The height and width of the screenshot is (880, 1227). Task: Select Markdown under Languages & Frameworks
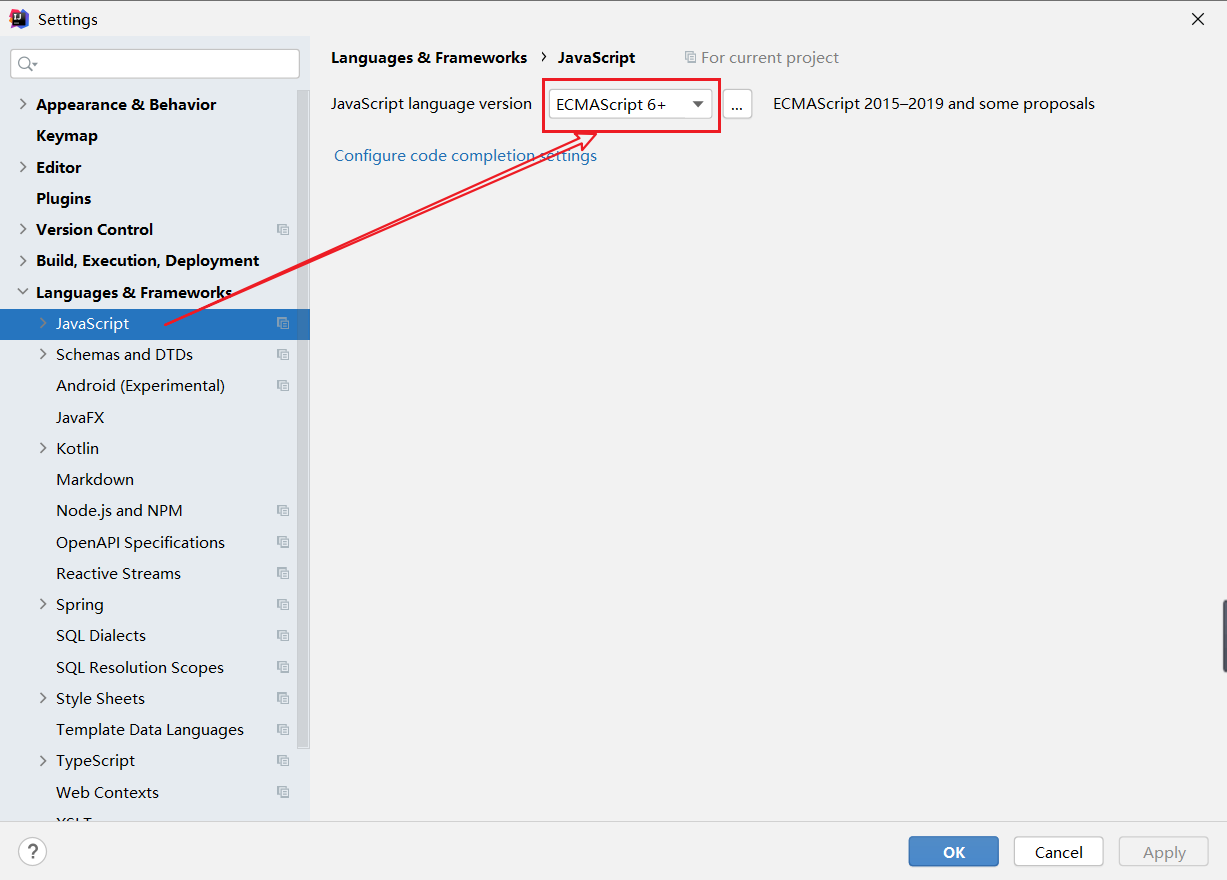point(95,480)
